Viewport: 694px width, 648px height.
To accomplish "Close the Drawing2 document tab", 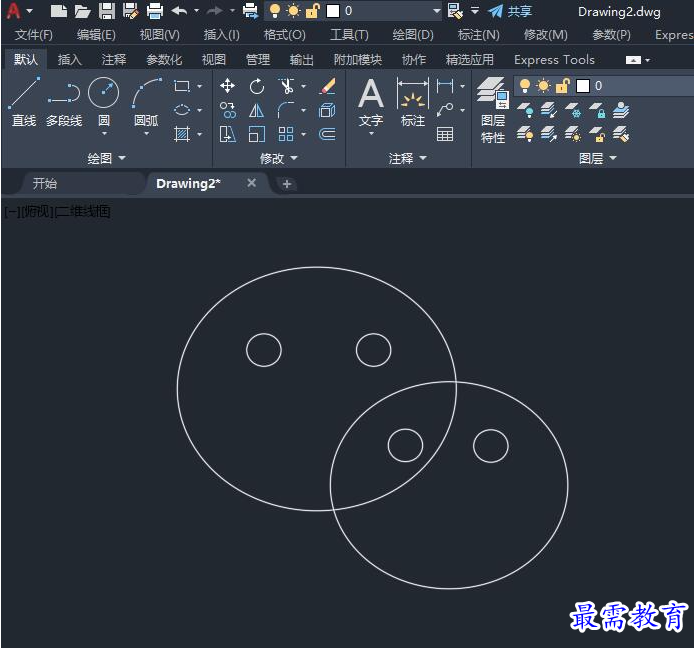I will pos(251,183).
